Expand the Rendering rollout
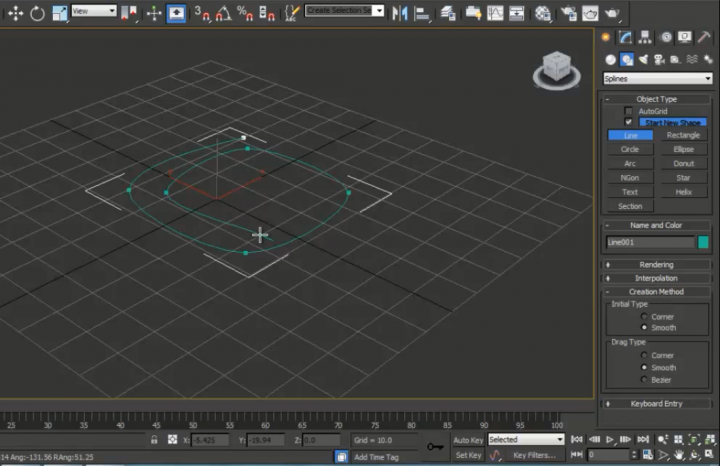720x466 pixels. tap(656, 265)
